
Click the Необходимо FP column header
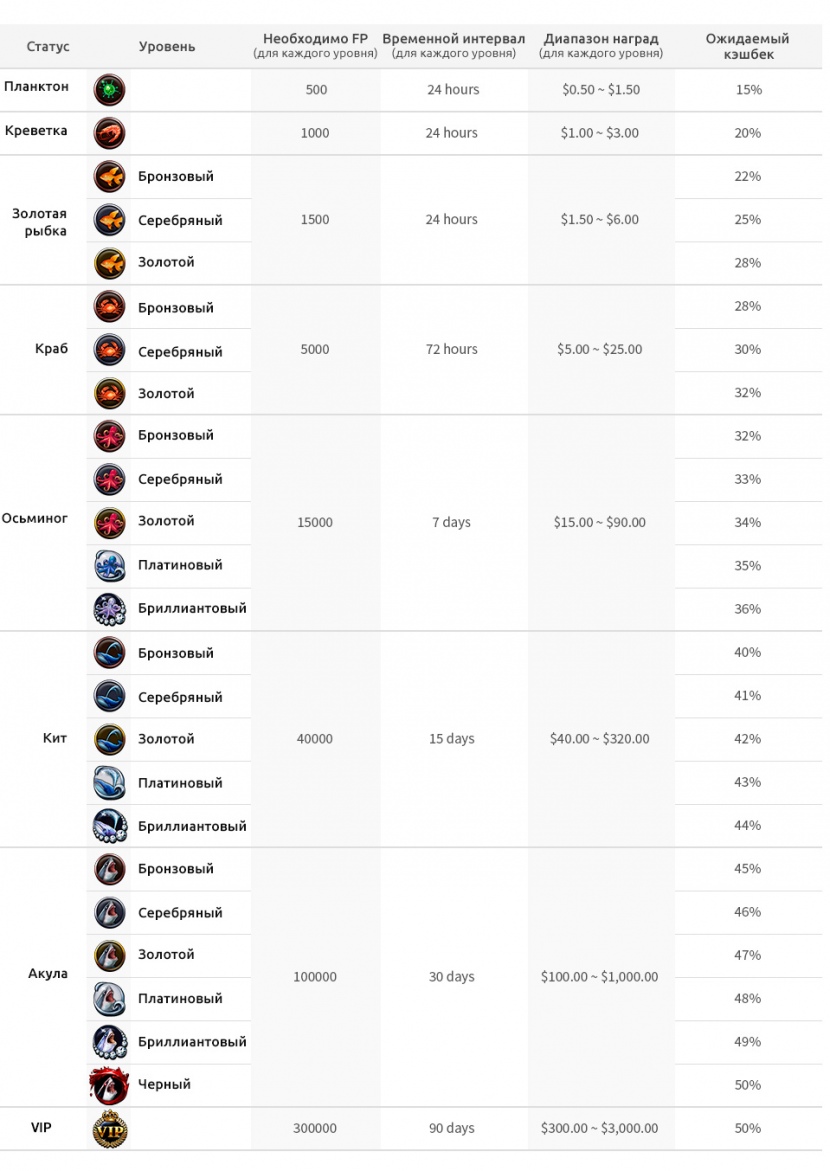click(x=315, y=46)
